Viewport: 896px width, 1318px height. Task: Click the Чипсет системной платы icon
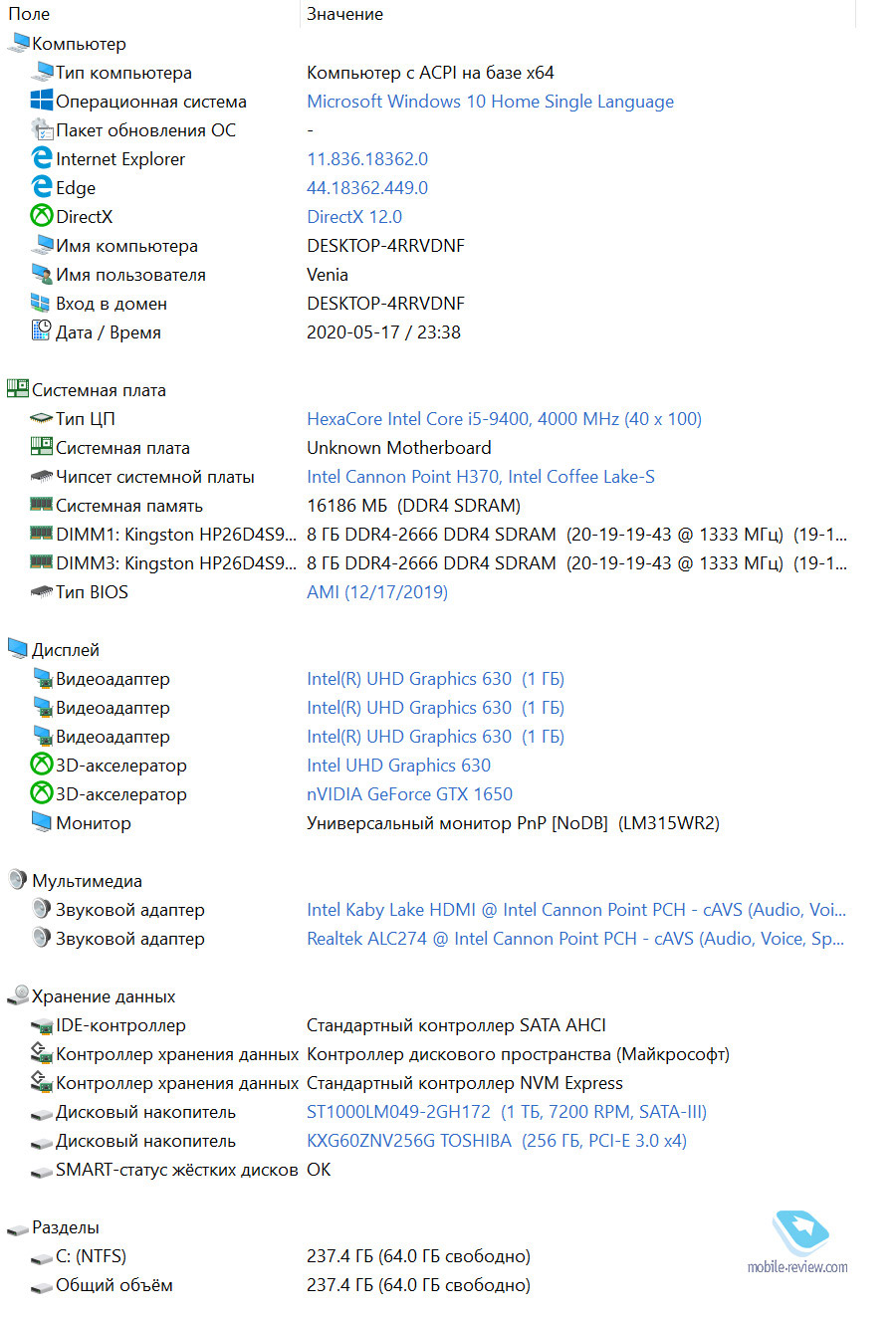[x=42, y=476]
